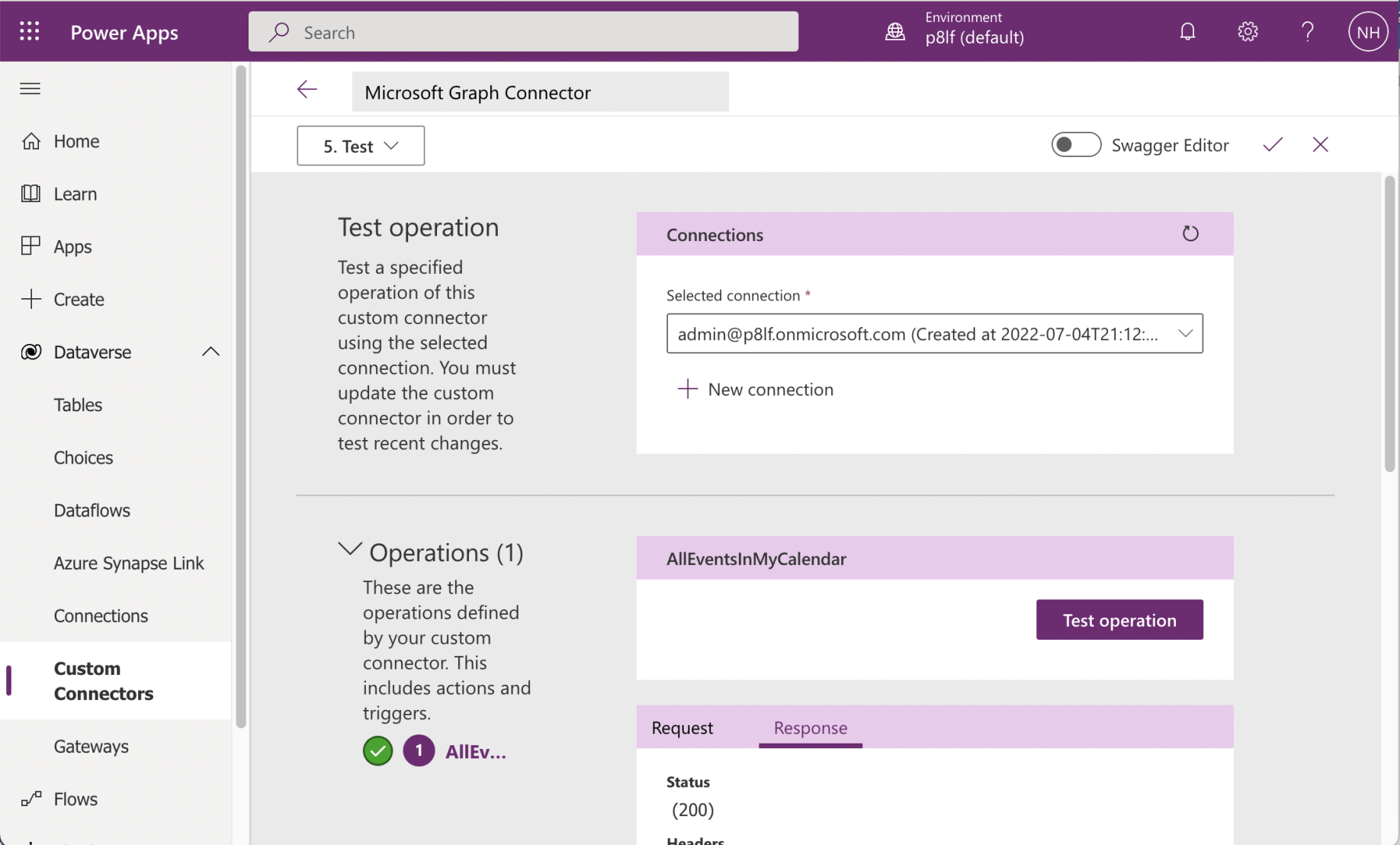Collapse the Operations (1) section
This screenshot has height=845, width=1400.
(350, 550)
